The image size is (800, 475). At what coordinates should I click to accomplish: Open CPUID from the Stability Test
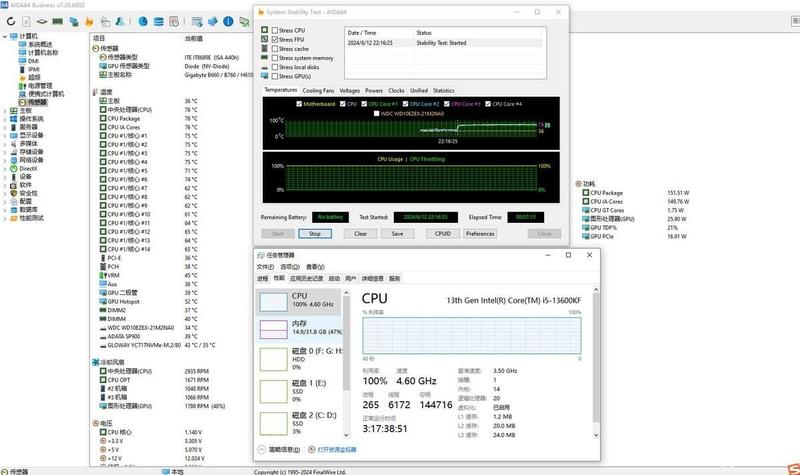442,233
